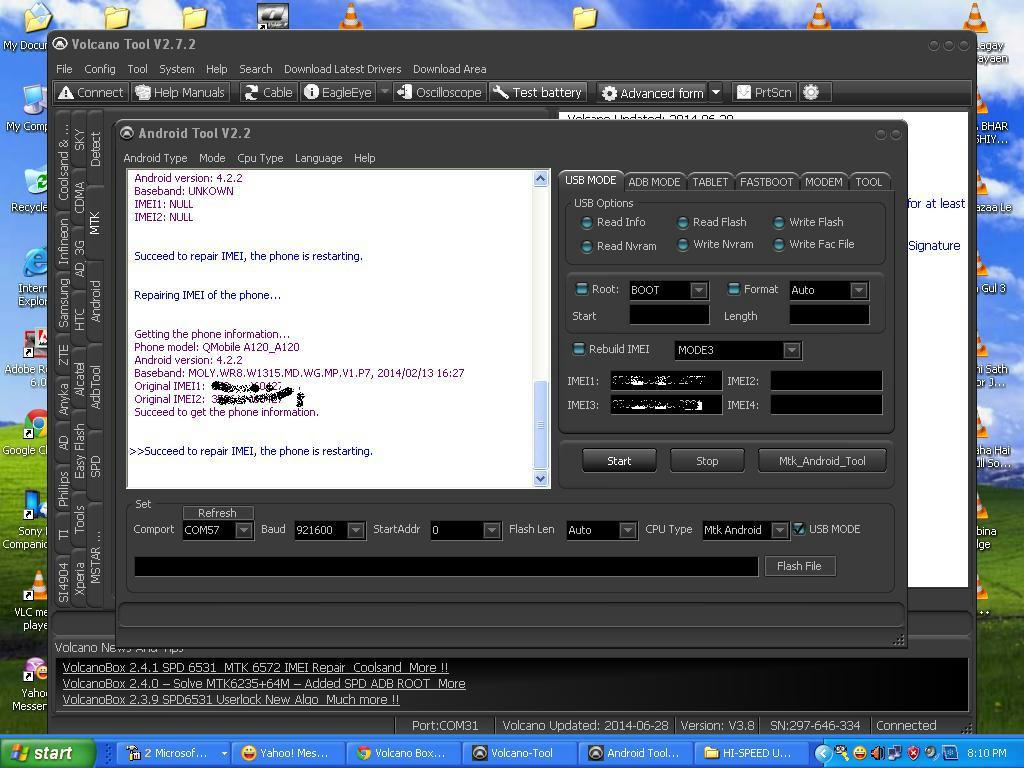Open Flash Len Auto dropdown
Viewport: 1024px width, 768px height.
coord(628,530)
